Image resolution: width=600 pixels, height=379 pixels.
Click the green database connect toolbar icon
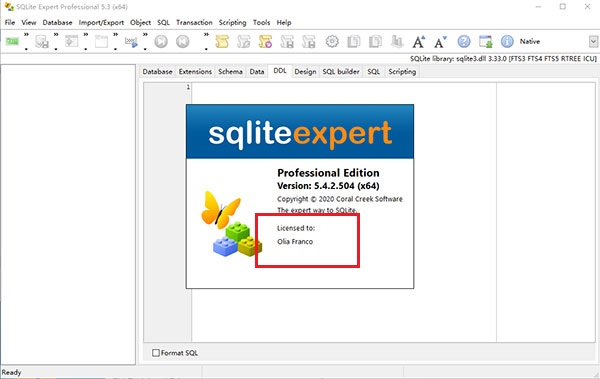point(12,41)
